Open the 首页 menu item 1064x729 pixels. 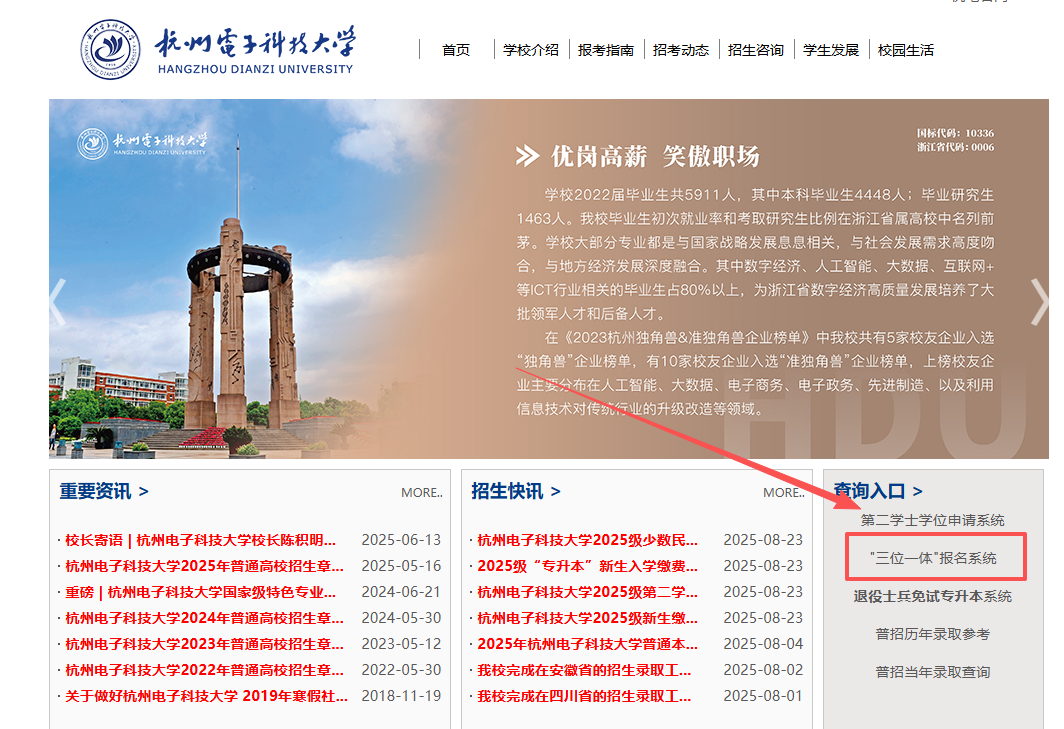click(x=456, y=50)
